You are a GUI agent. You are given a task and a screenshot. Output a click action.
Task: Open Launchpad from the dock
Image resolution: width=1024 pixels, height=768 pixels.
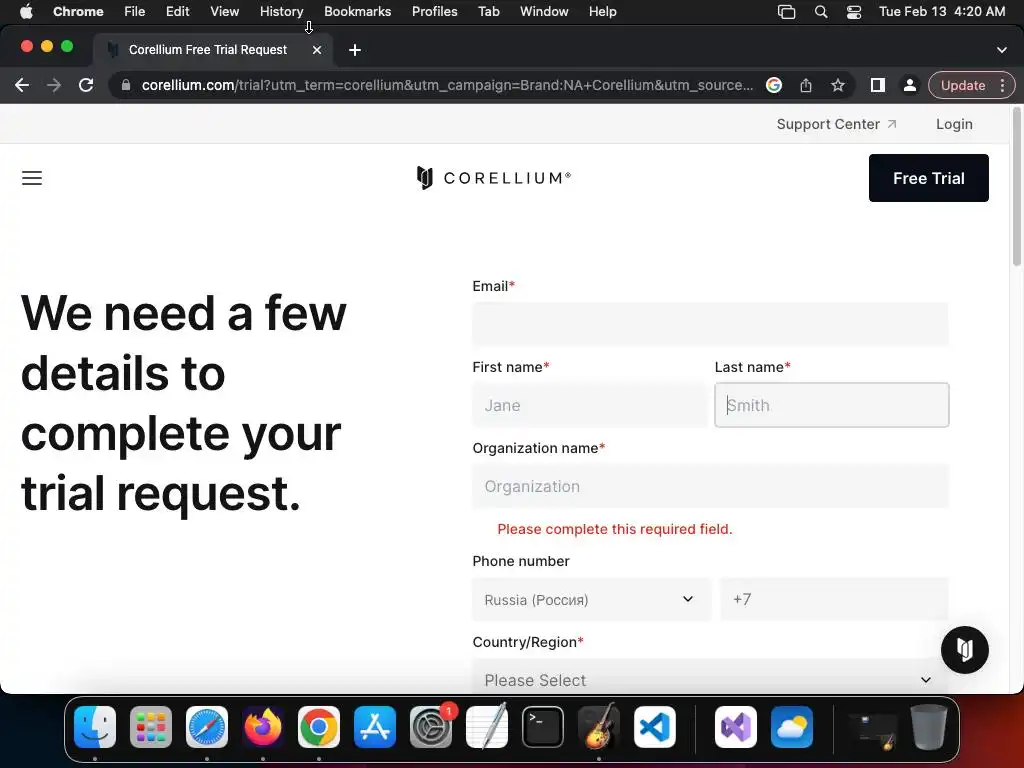click(x=151, y=727)
